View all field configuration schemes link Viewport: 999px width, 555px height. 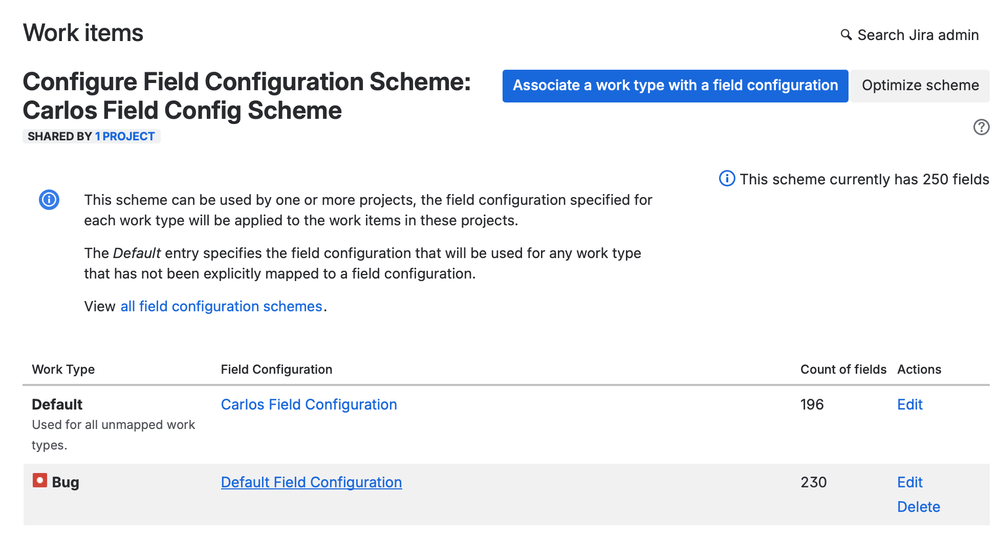click(221, 306)
